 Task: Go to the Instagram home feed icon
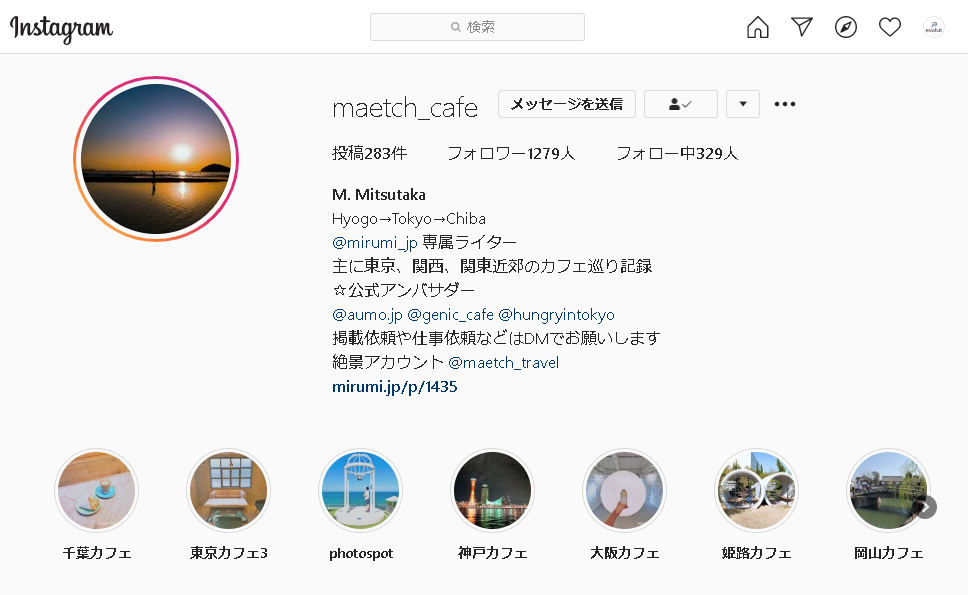click(757, 27)
